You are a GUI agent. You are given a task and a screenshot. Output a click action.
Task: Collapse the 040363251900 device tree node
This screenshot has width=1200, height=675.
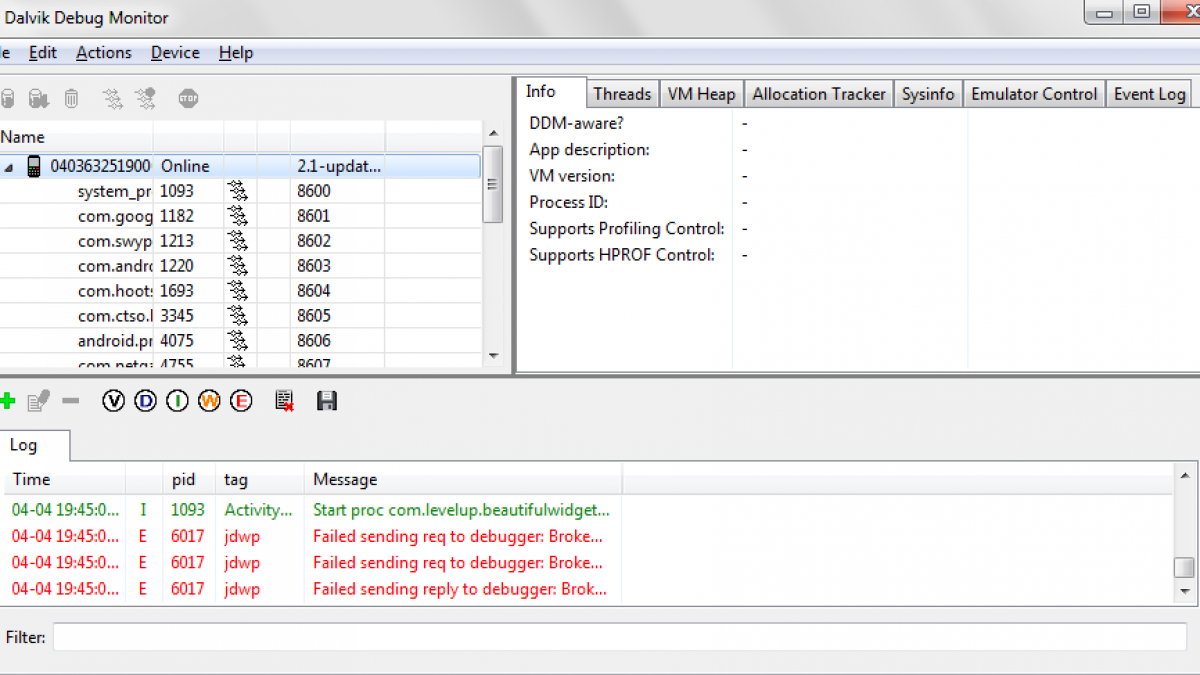(x=9, y=167)
